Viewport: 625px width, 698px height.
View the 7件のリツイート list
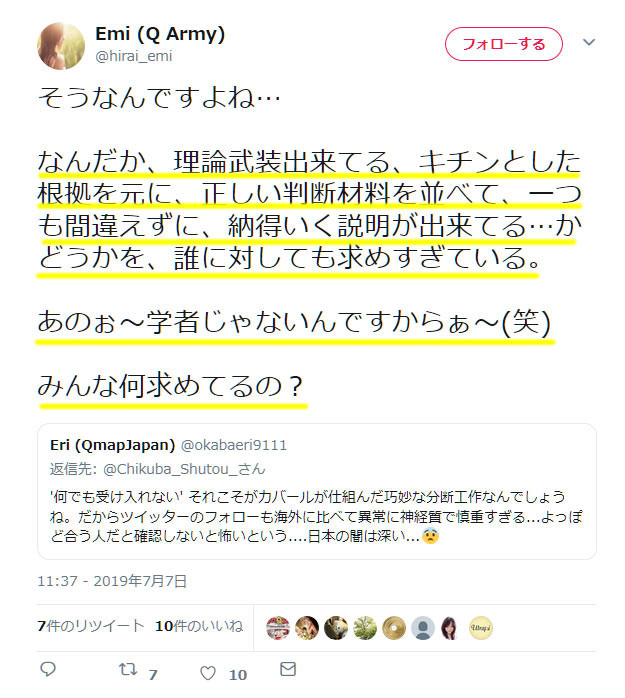tap(91, 626)
